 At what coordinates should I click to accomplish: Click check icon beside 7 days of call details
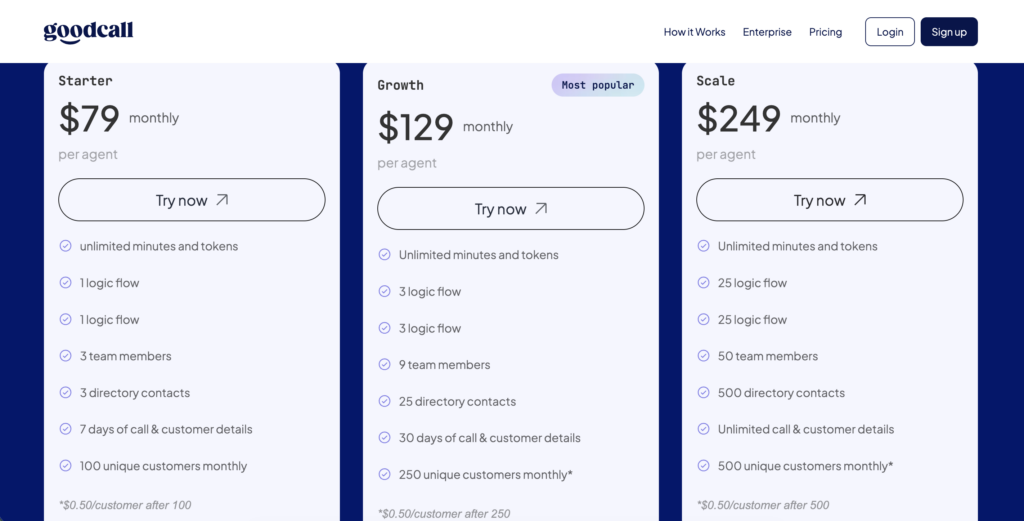tap(65, 429)
